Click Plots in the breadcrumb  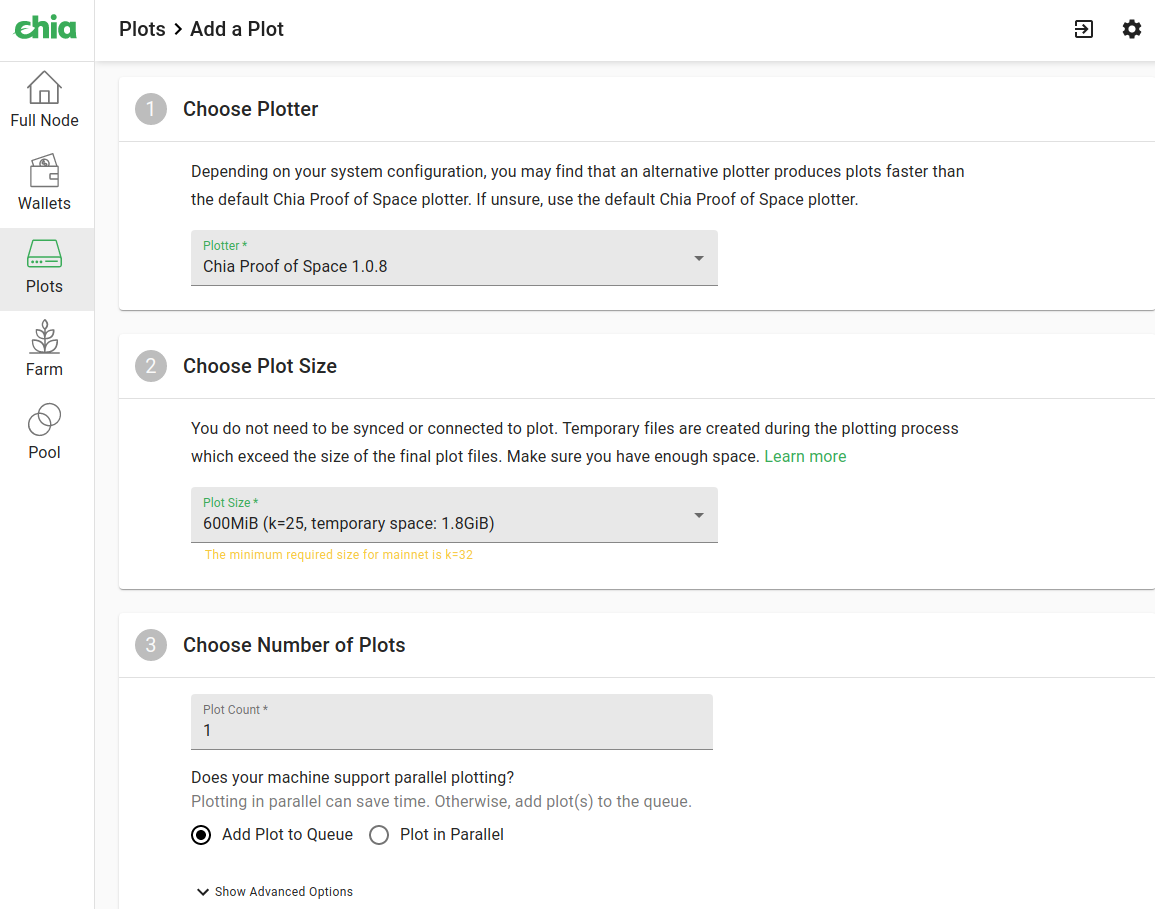pos(142,29)
